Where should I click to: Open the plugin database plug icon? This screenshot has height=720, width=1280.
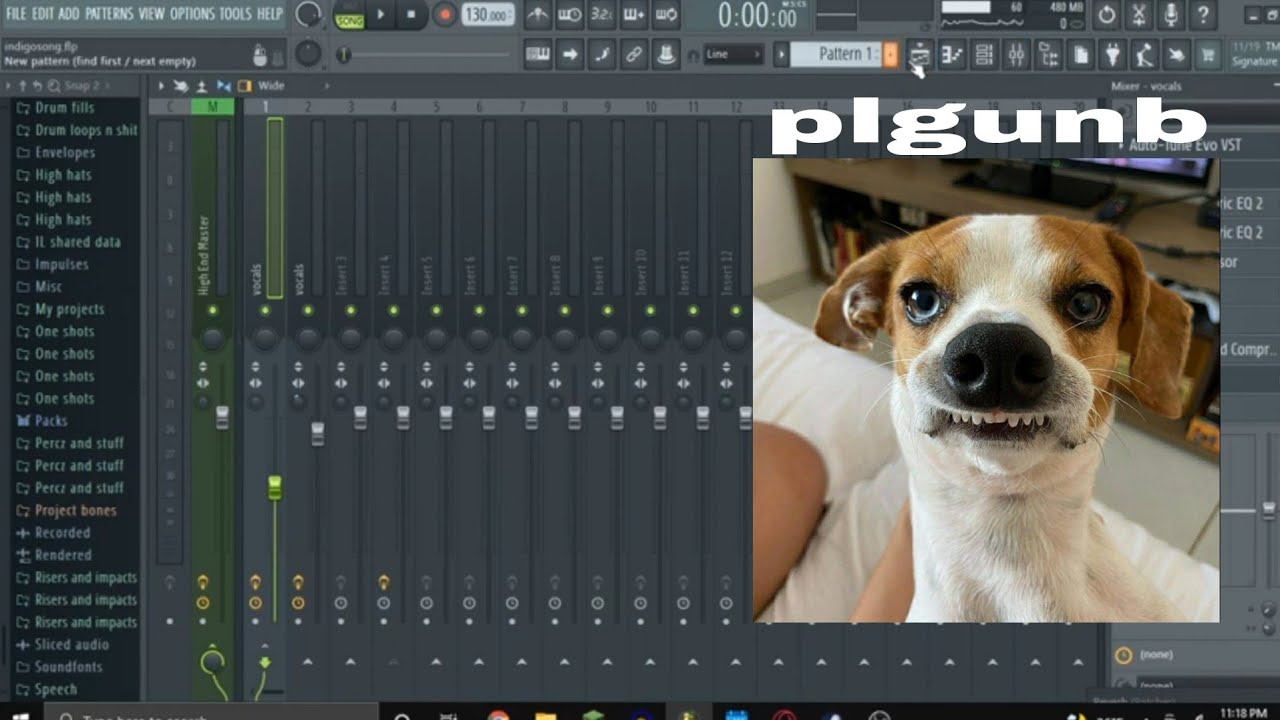1112,54
